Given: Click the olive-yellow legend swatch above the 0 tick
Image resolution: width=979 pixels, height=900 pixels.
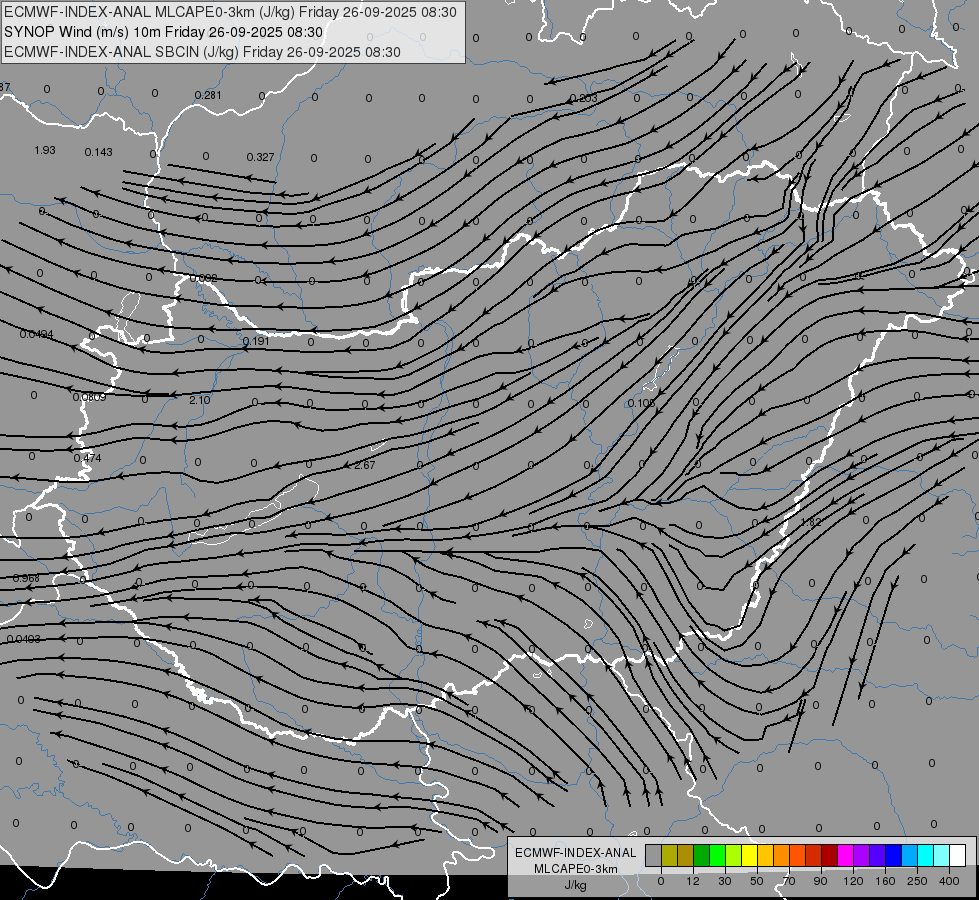Looking at the screenshot, I should tap(669, 855).
